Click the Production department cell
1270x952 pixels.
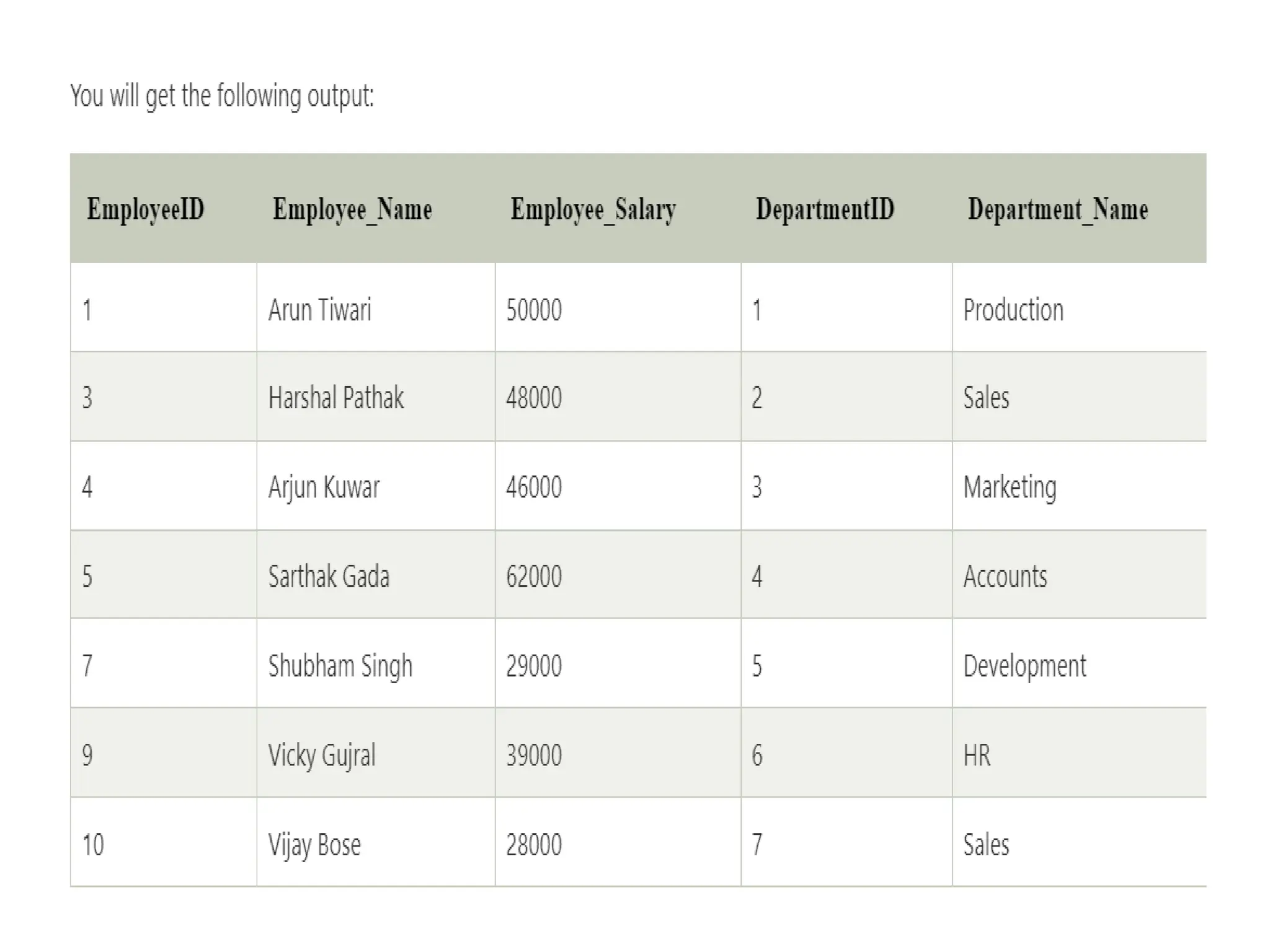point(1013,309)
